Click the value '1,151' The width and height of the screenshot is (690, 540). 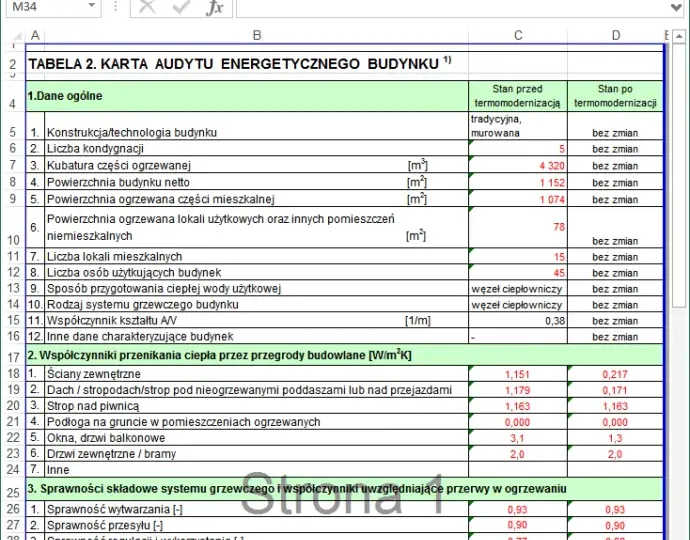[517, 375]
